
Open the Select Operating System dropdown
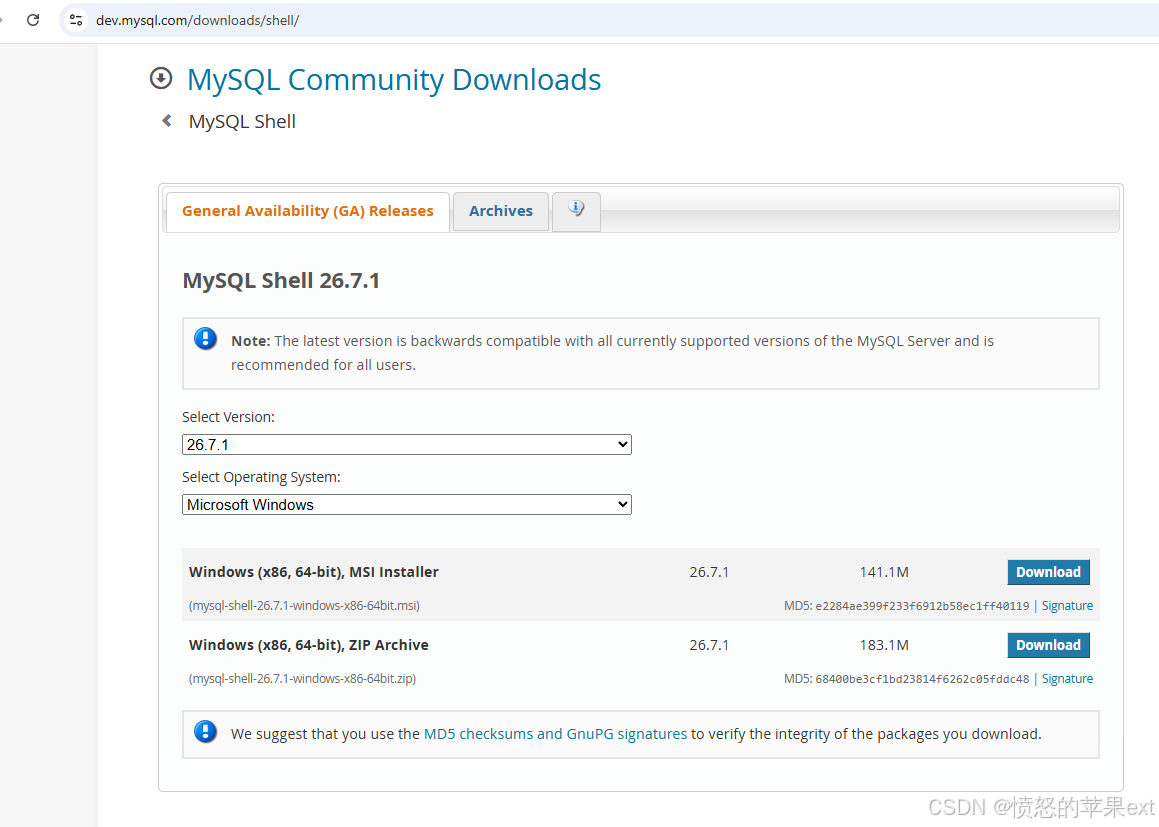(407, 505)
